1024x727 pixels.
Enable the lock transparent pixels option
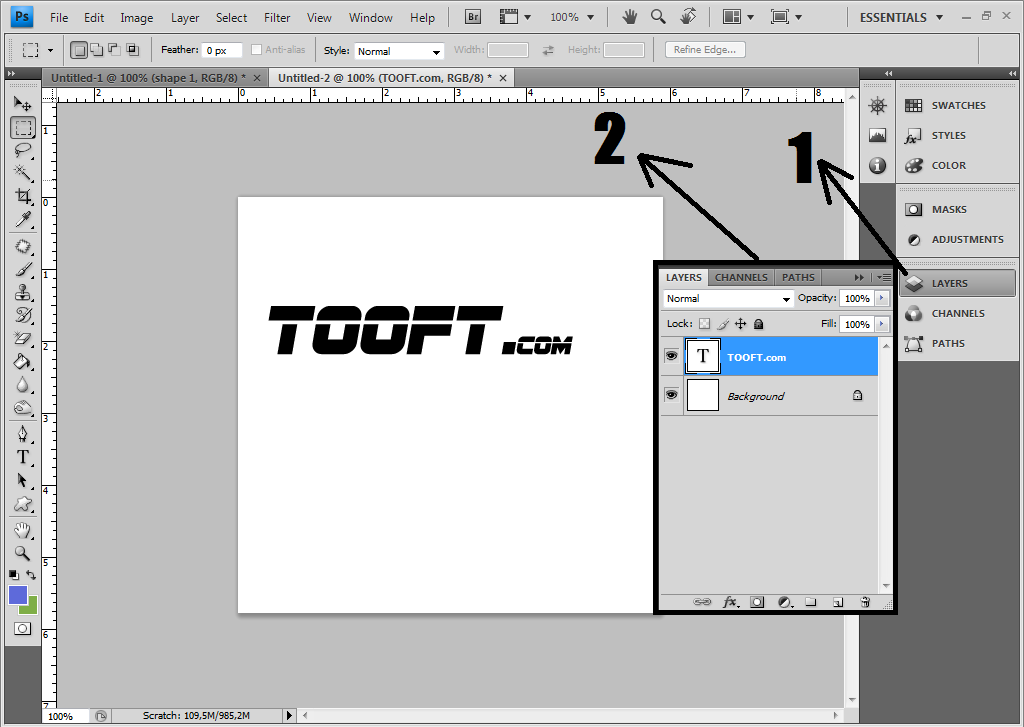point(704,324)
